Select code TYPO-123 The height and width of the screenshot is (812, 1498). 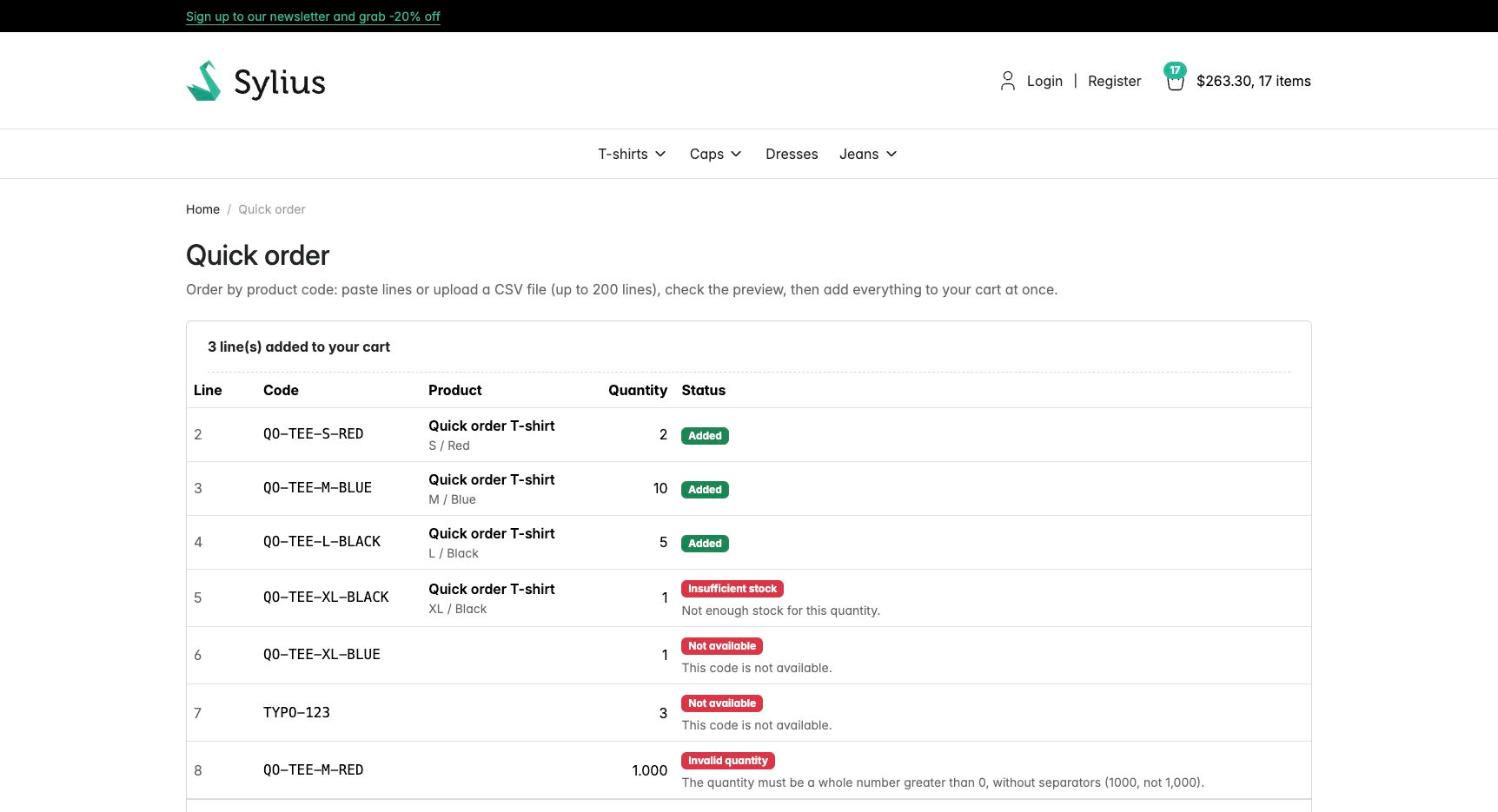pyautogui.click(x=296, y=713)
